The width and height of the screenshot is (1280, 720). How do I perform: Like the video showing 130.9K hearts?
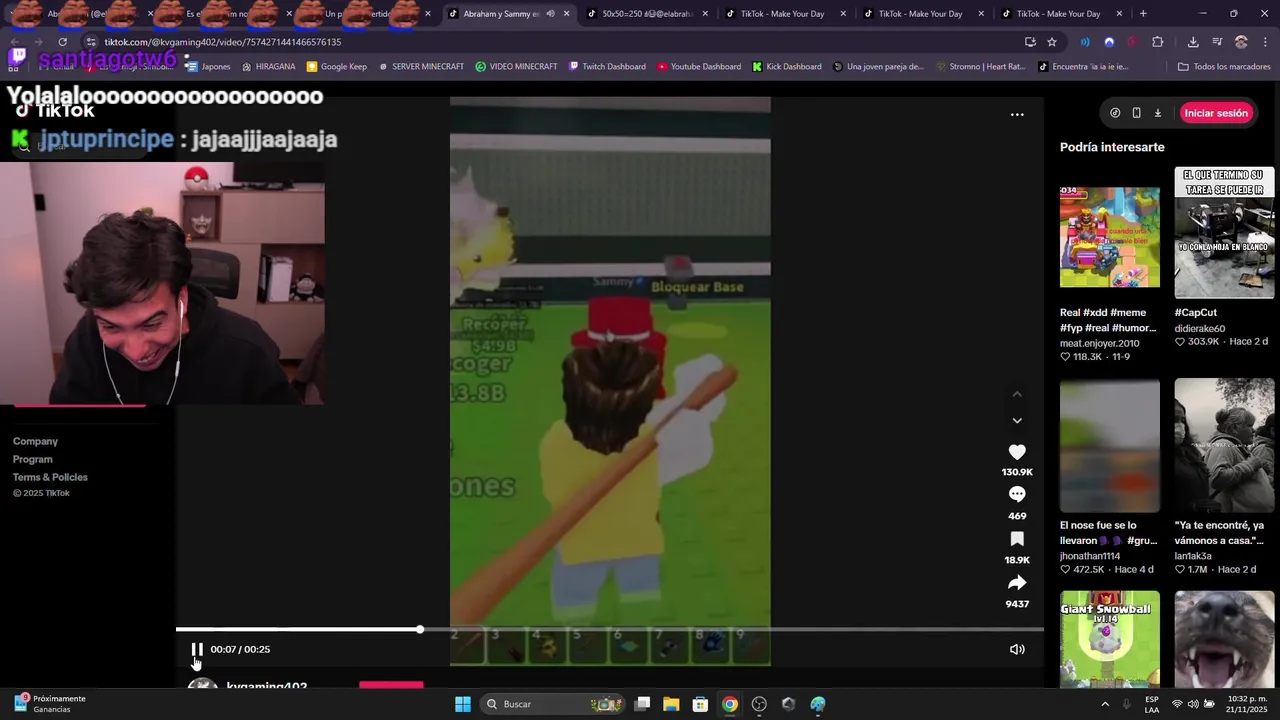1017,452
